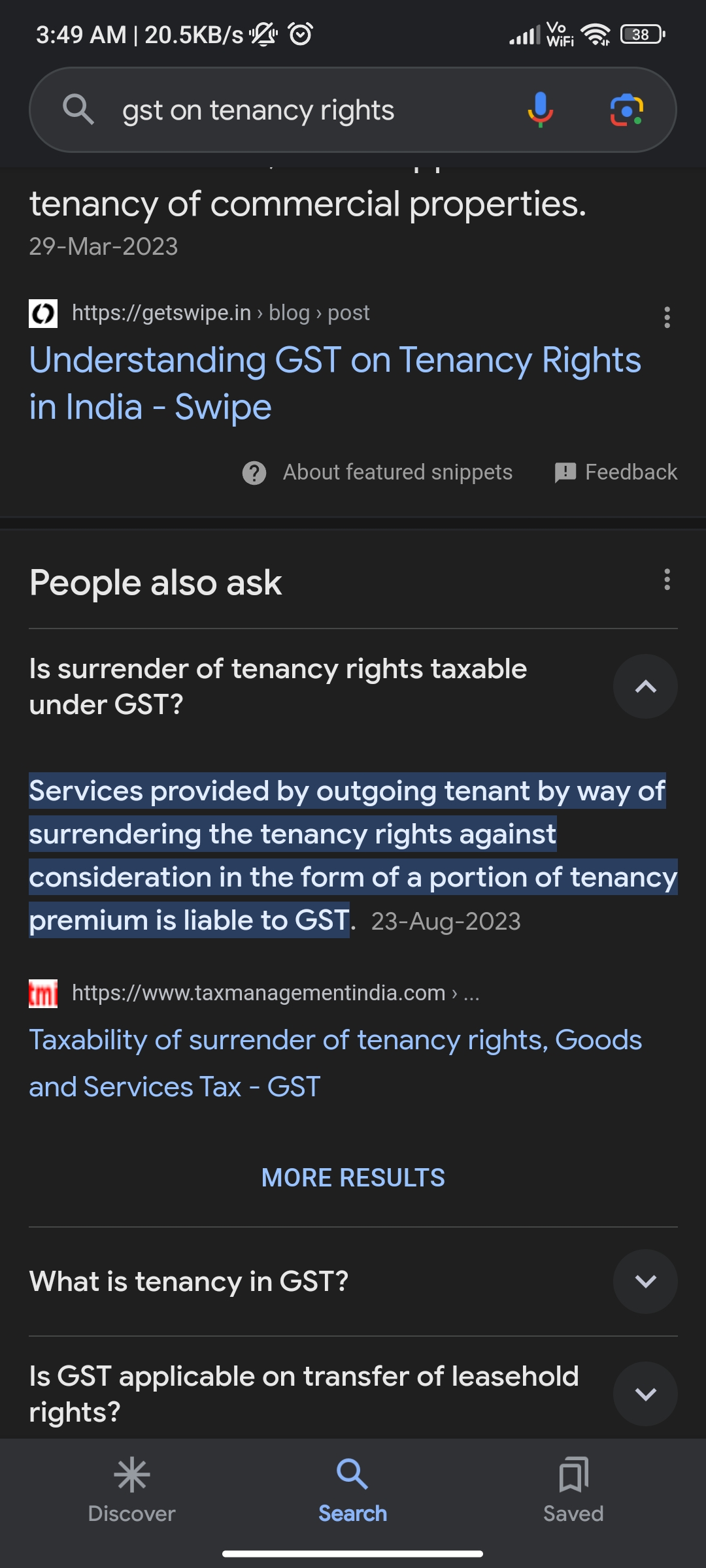The width and height of the screenshot is (706, 1568).
Task: Open Google Lens camera search
Action: (x=626, y=110)
